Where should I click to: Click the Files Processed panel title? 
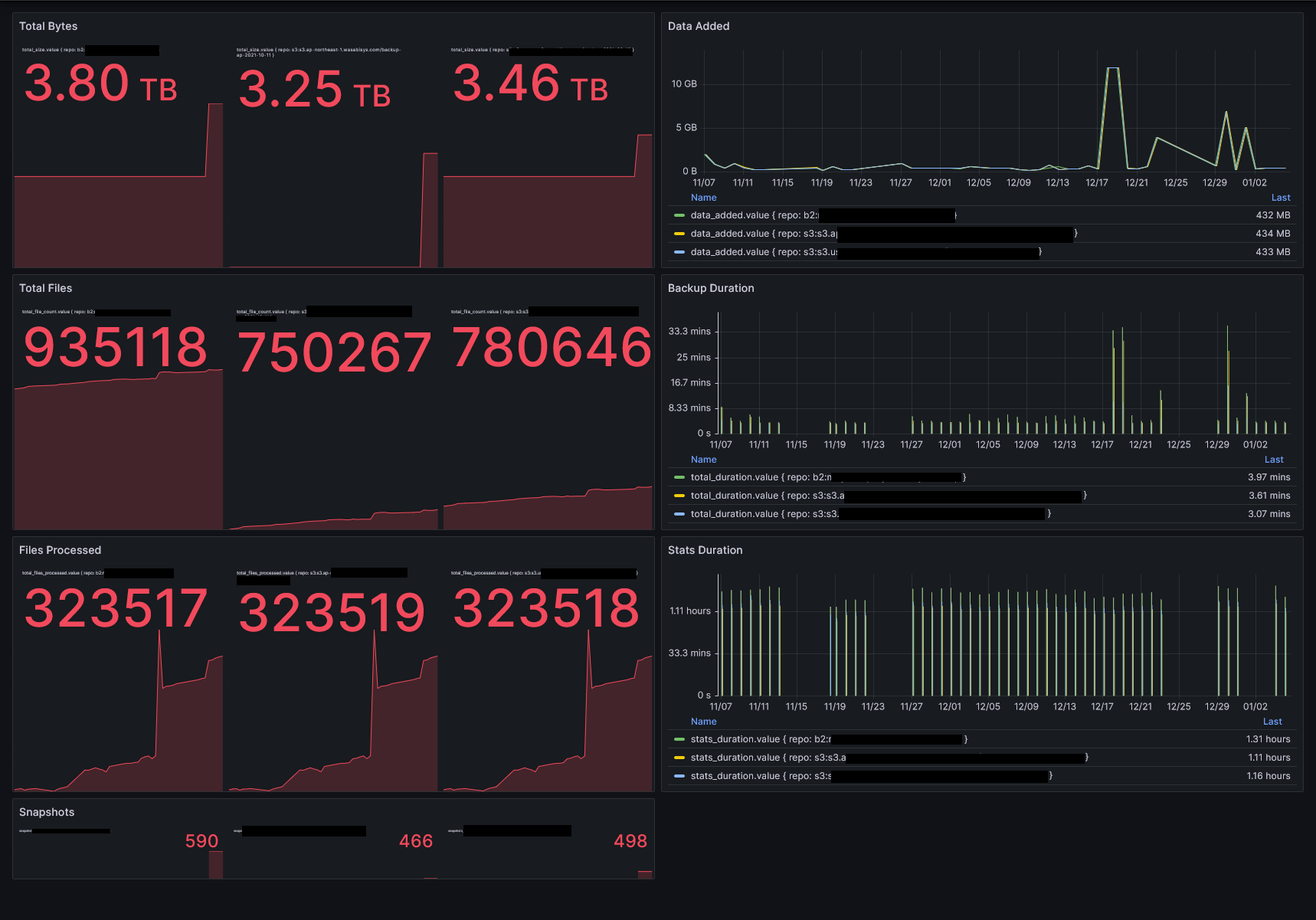click(60, 550)
